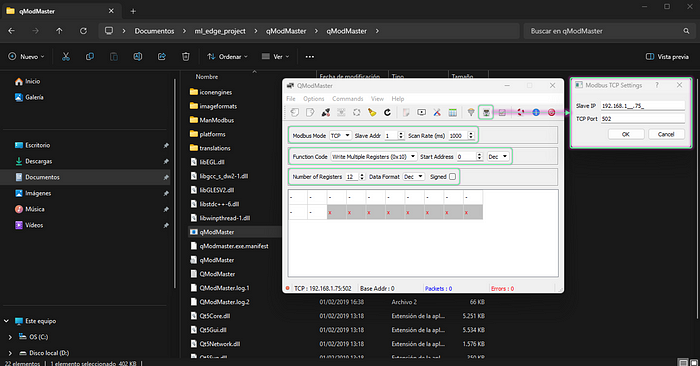Open the translations folder
This screenshot has width=700, height=366.
(x=211, y=148)
